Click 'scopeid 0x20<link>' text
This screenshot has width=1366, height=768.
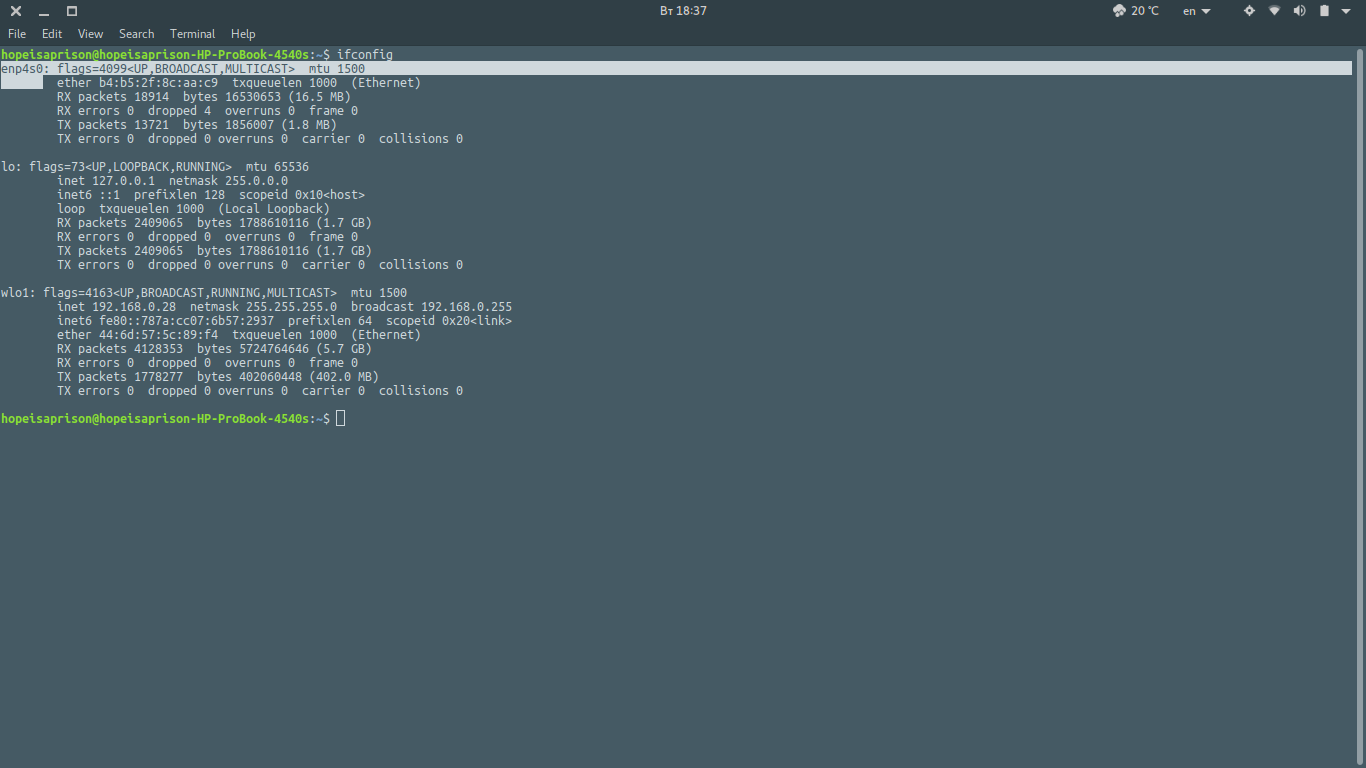(x=449, y=320)
